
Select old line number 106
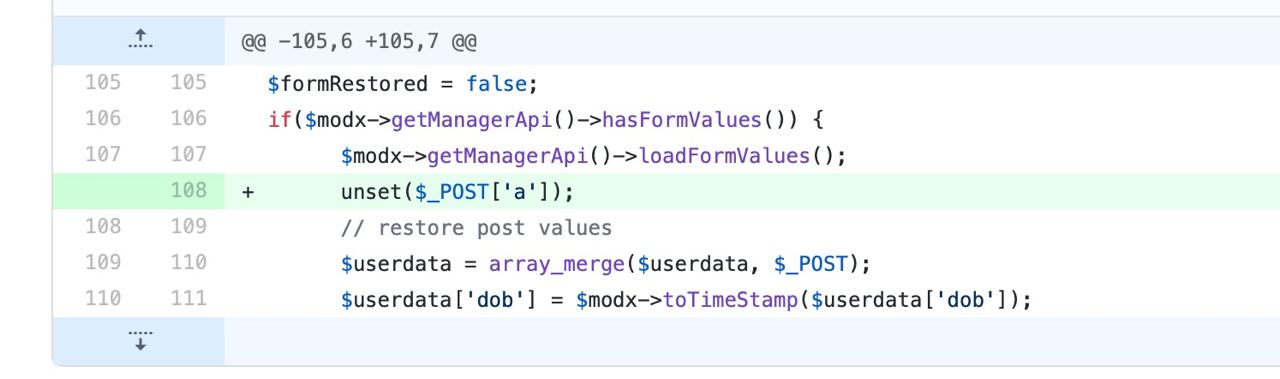tap(103, 119)
